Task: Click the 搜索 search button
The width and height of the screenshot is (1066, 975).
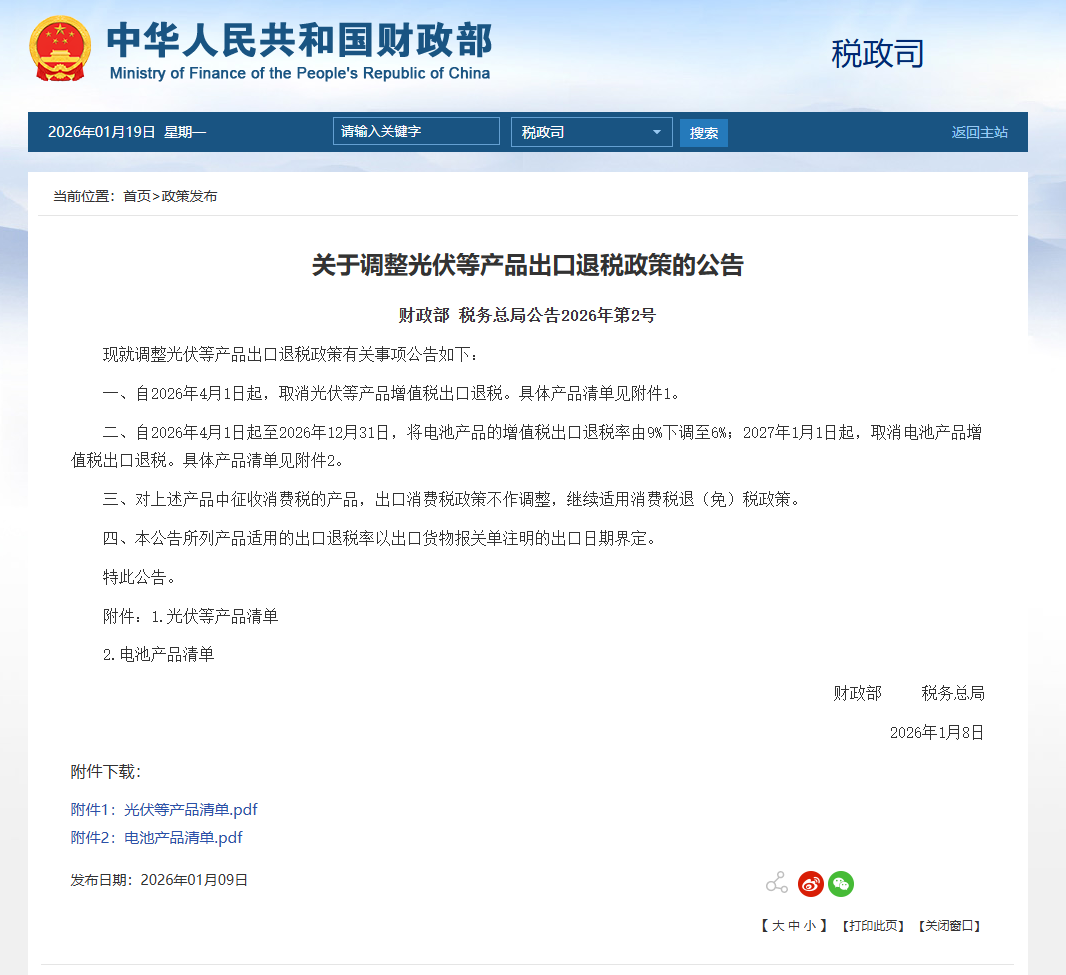Action: click(704, 133)
